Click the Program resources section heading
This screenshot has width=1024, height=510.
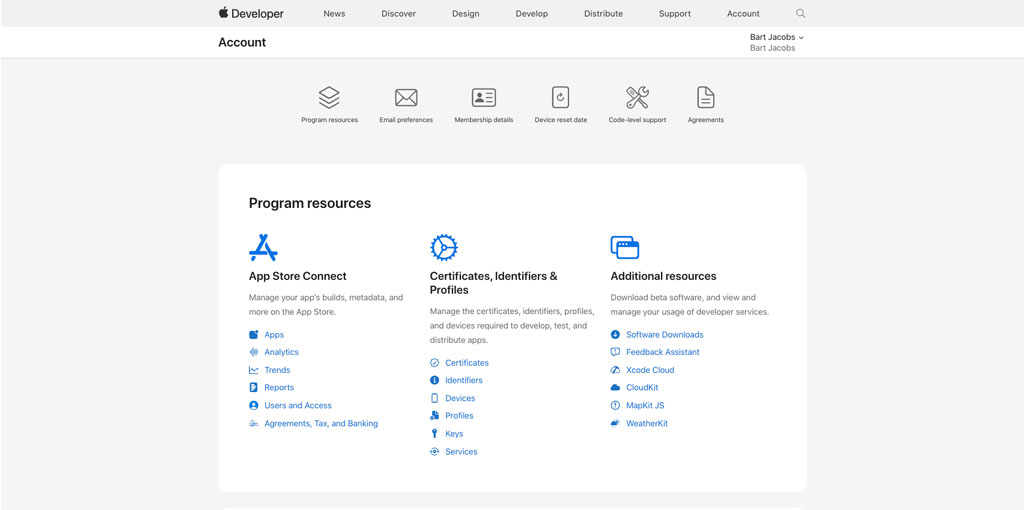[x=310, y=203]
